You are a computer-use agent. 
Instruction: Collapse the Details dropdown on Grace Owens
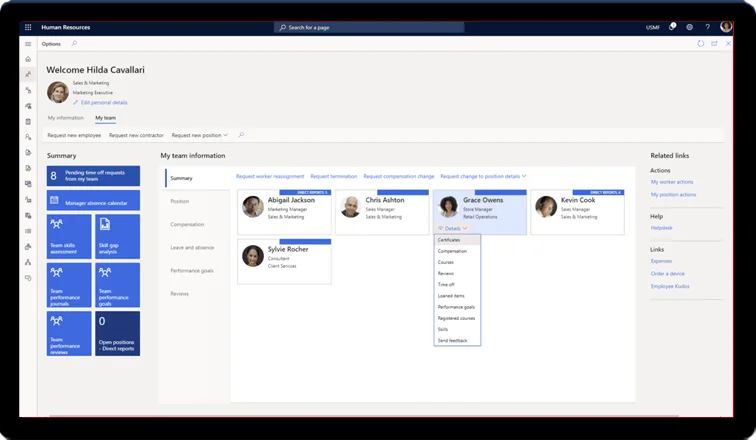tap(453, 228)
